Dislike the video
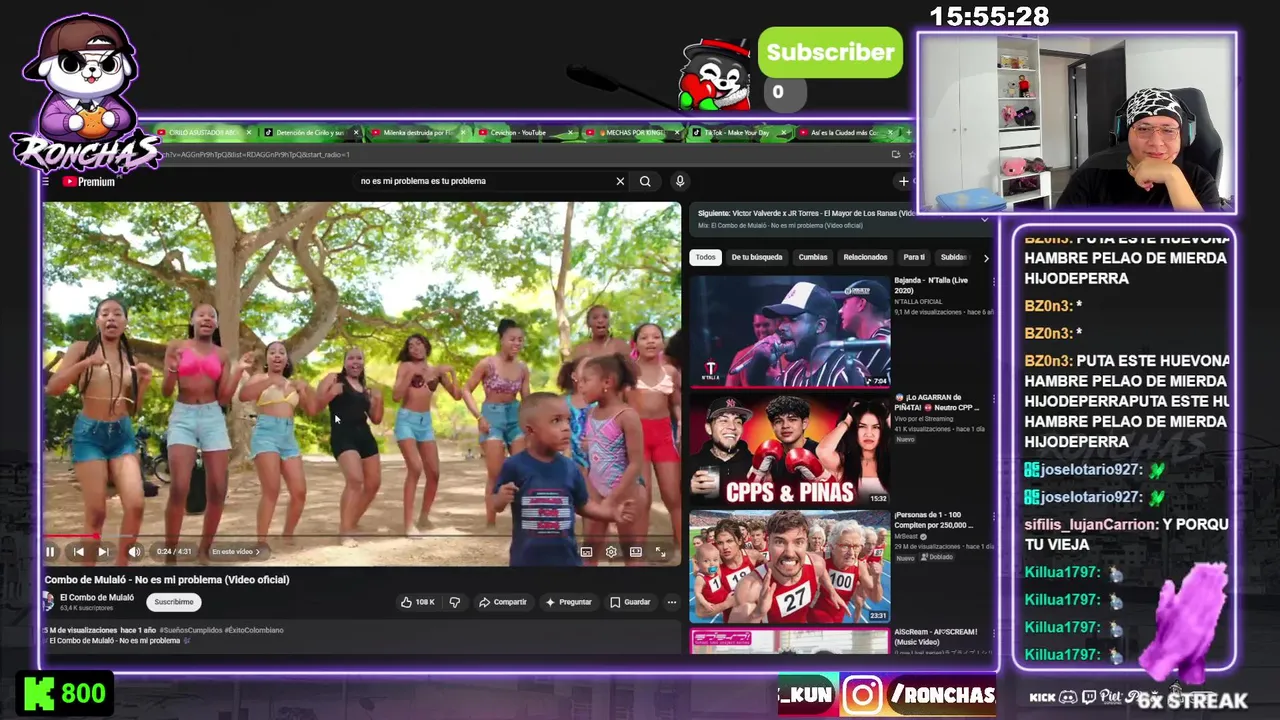 [455, 602]
